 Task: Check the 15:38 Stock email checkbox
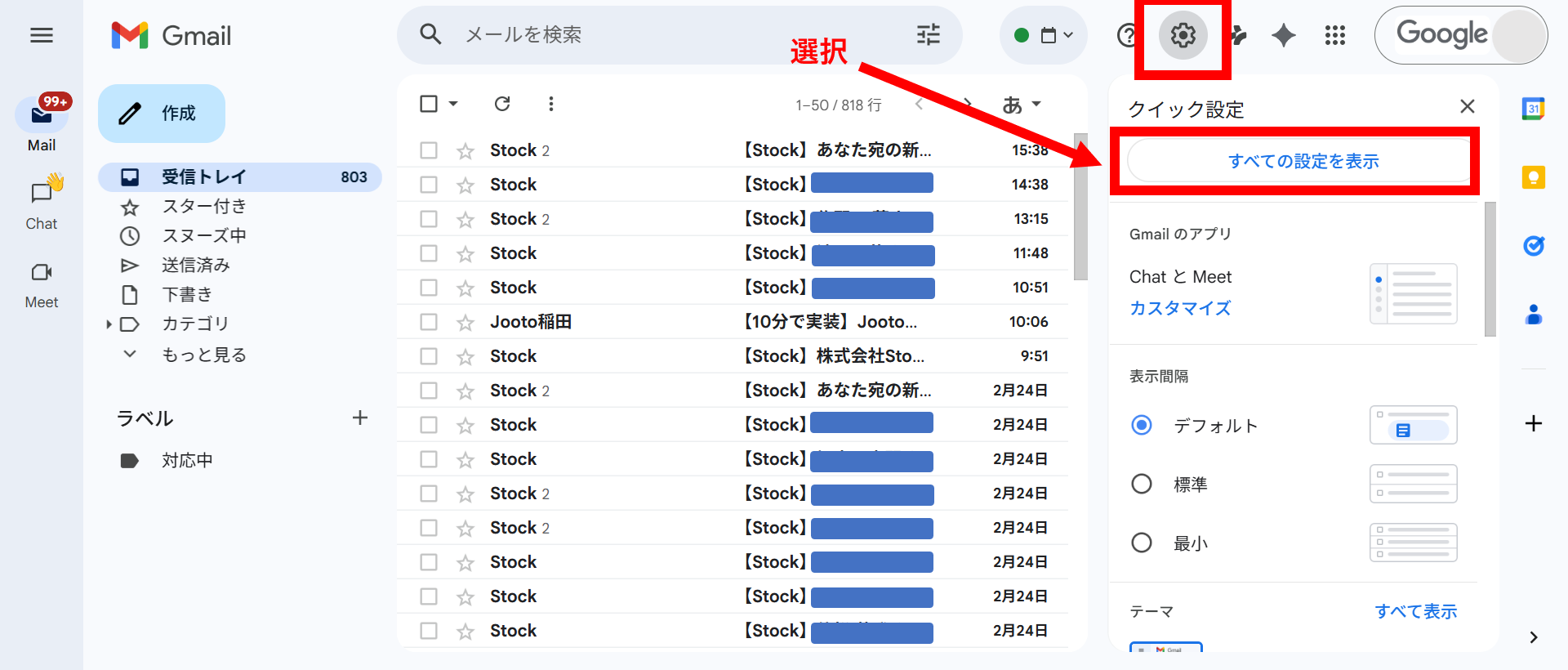point(429,150)
